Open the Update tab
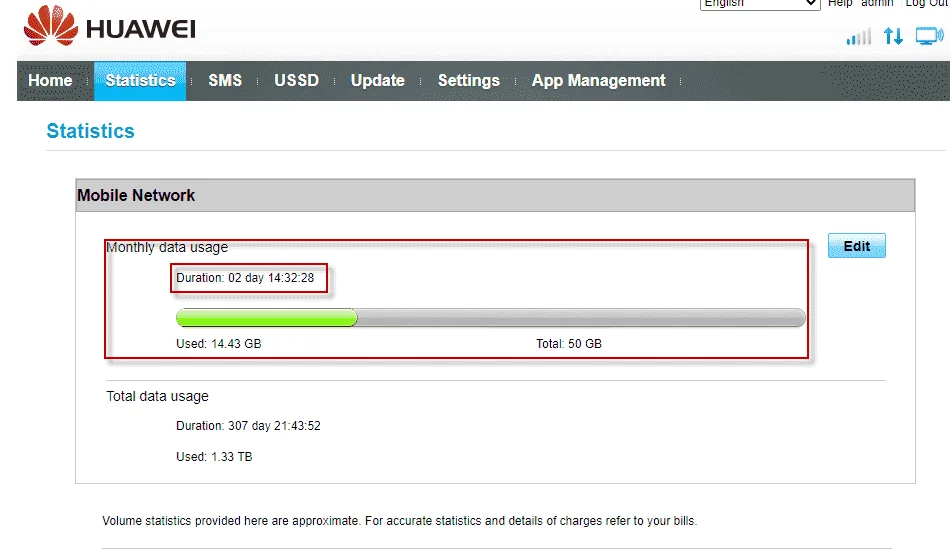Screen dimensions: 950x551 pos(377,81)
